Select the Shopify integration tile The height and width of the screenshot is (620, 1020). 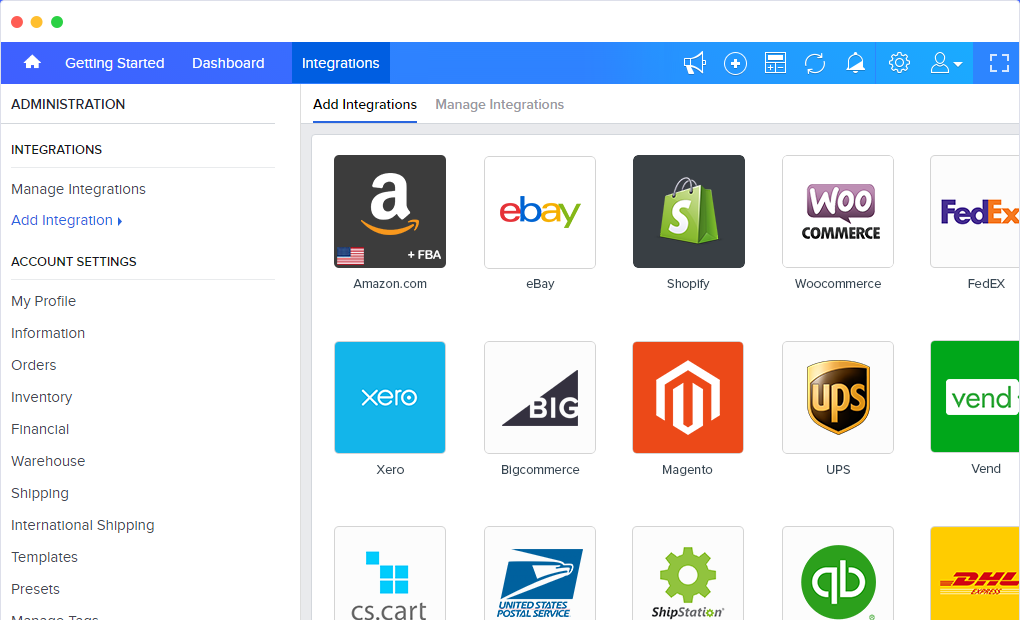click(x=689, y=211)
